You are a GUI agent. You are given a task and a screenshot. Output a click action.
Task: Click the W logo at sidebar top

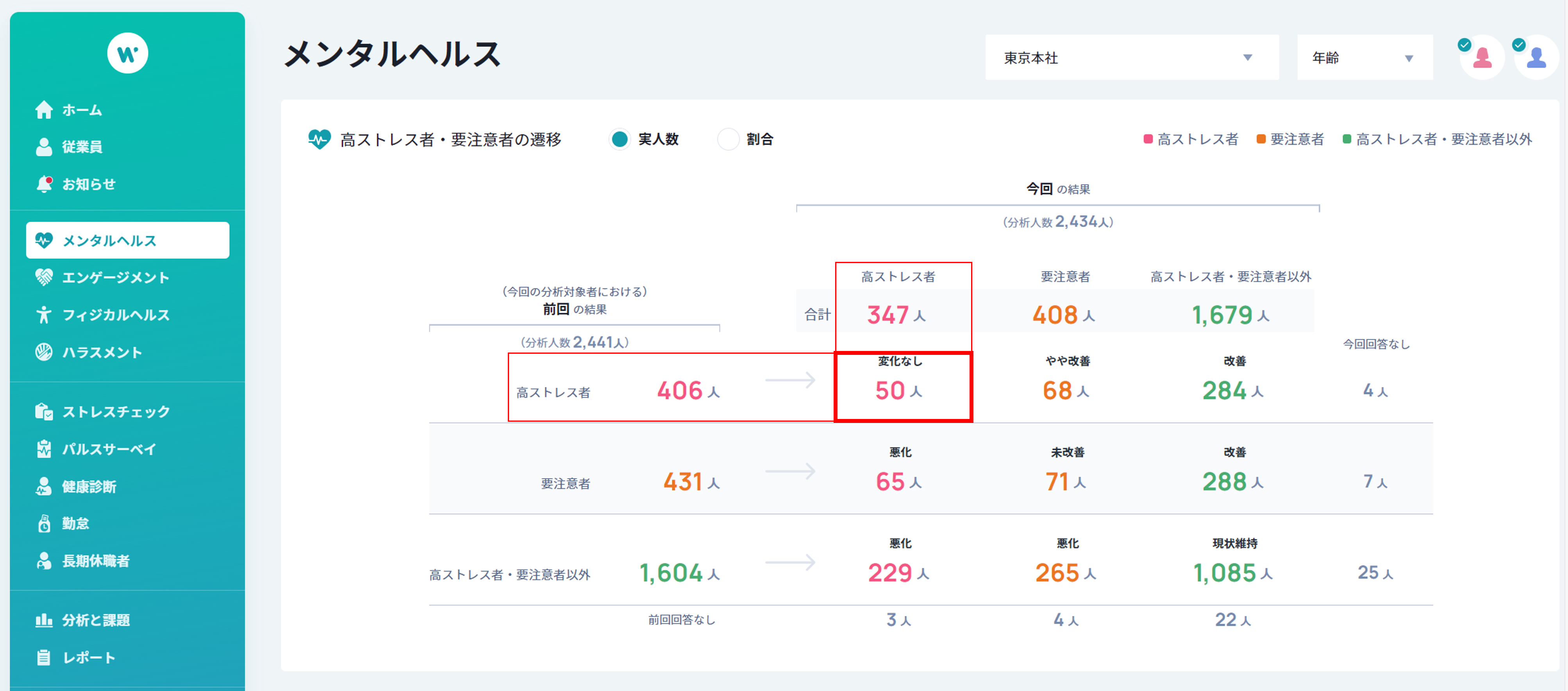(127, 53)
